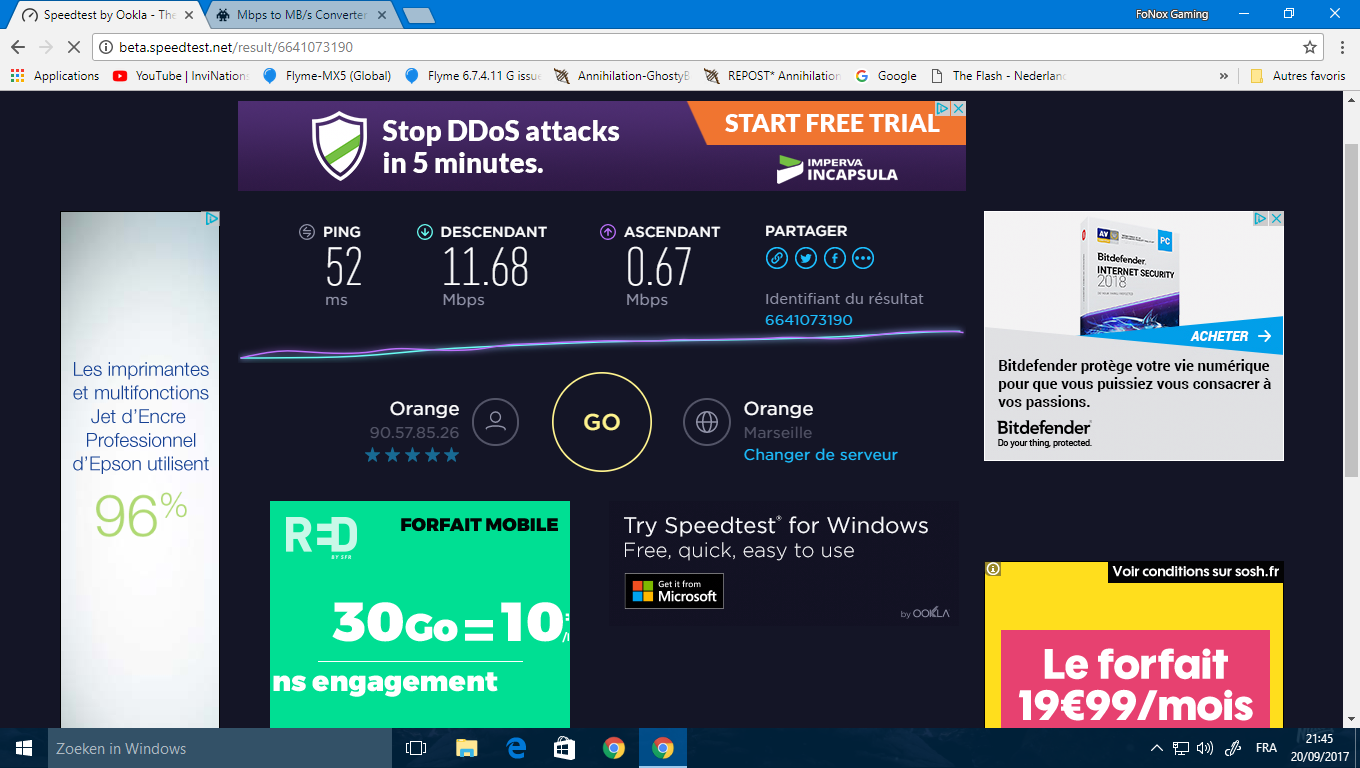Close the Speedtest by Ookla tab
1360x768 pixels.
(x=188, y=15)
